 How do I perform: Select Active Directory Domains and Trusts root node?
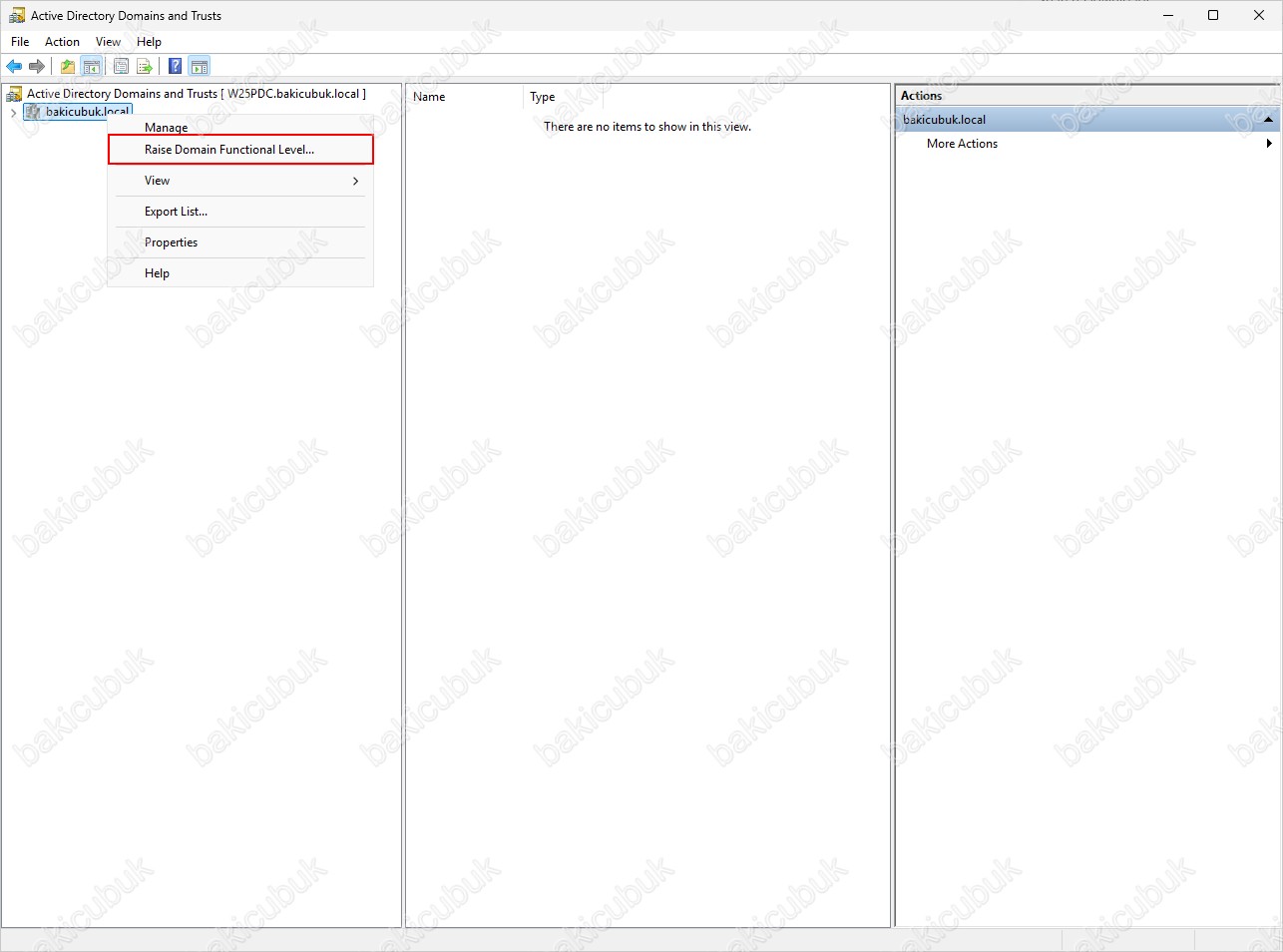point(197,94)
